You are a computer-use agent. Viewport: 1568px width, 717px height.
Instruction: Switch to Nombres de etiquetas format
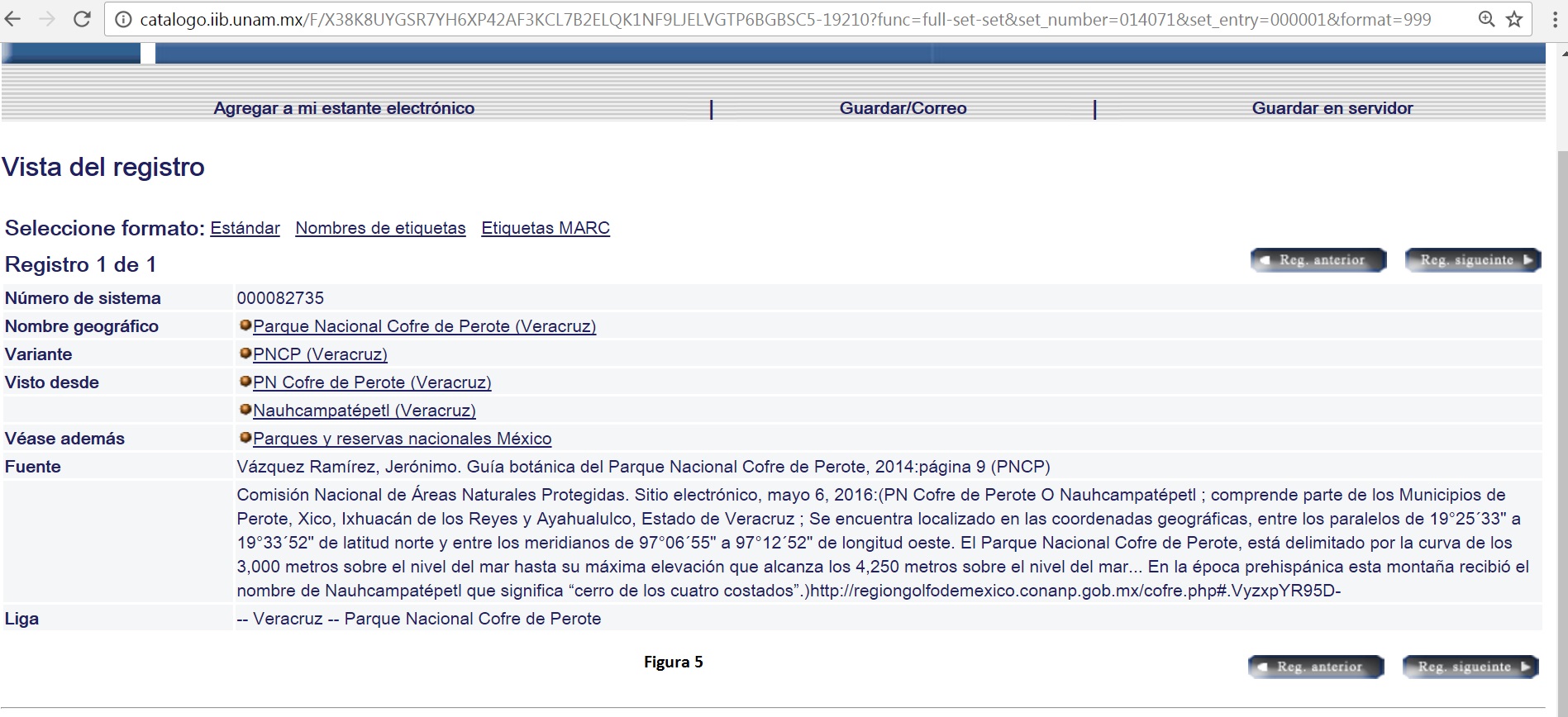pos(380,228)
